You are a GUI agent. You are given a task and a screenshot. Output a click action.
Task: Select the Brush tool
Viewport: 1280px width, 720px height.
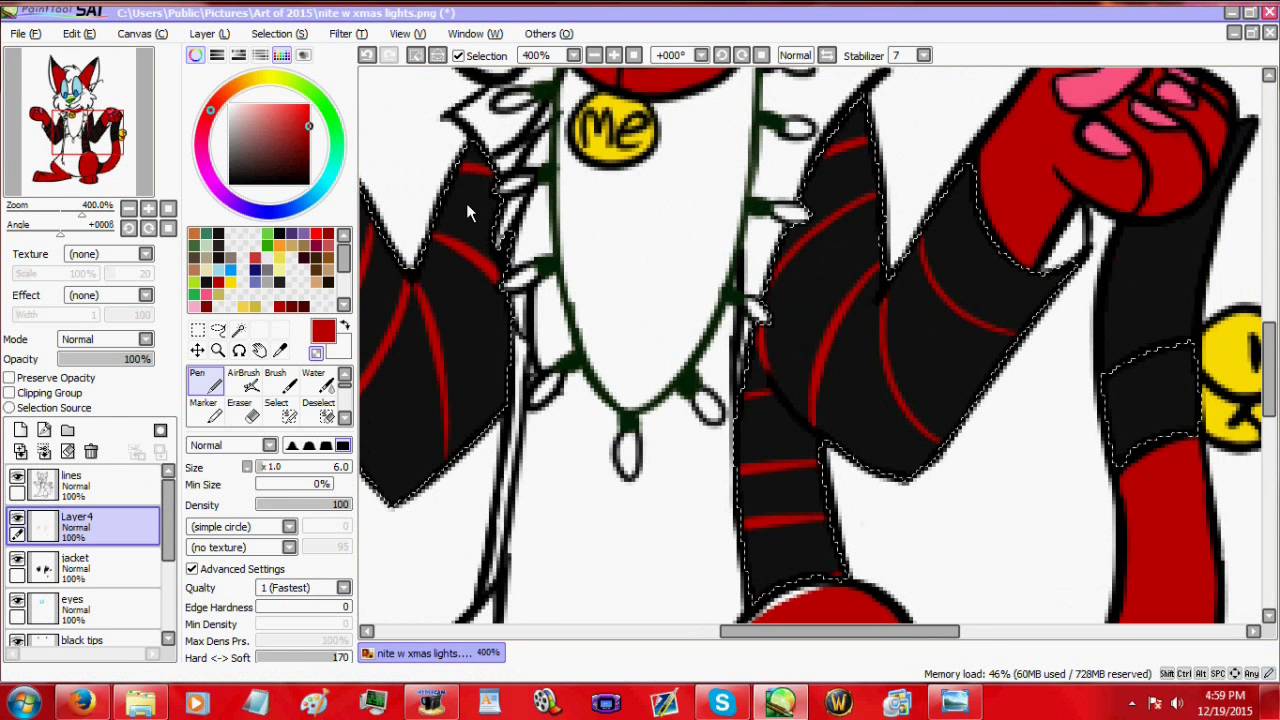281,381
